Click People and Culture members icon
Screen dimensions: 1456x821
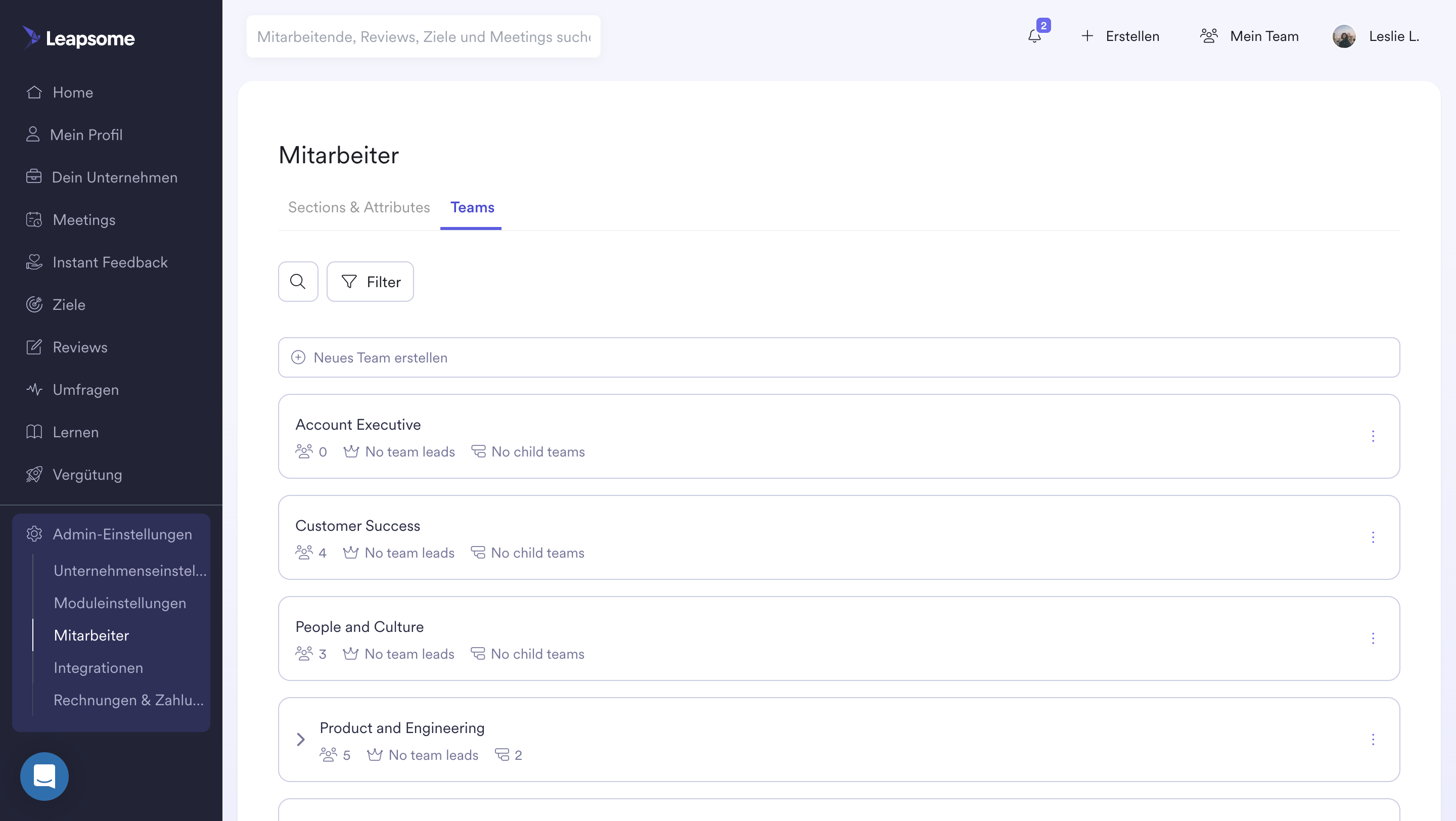pyautogui.click(x=304, y=654)
